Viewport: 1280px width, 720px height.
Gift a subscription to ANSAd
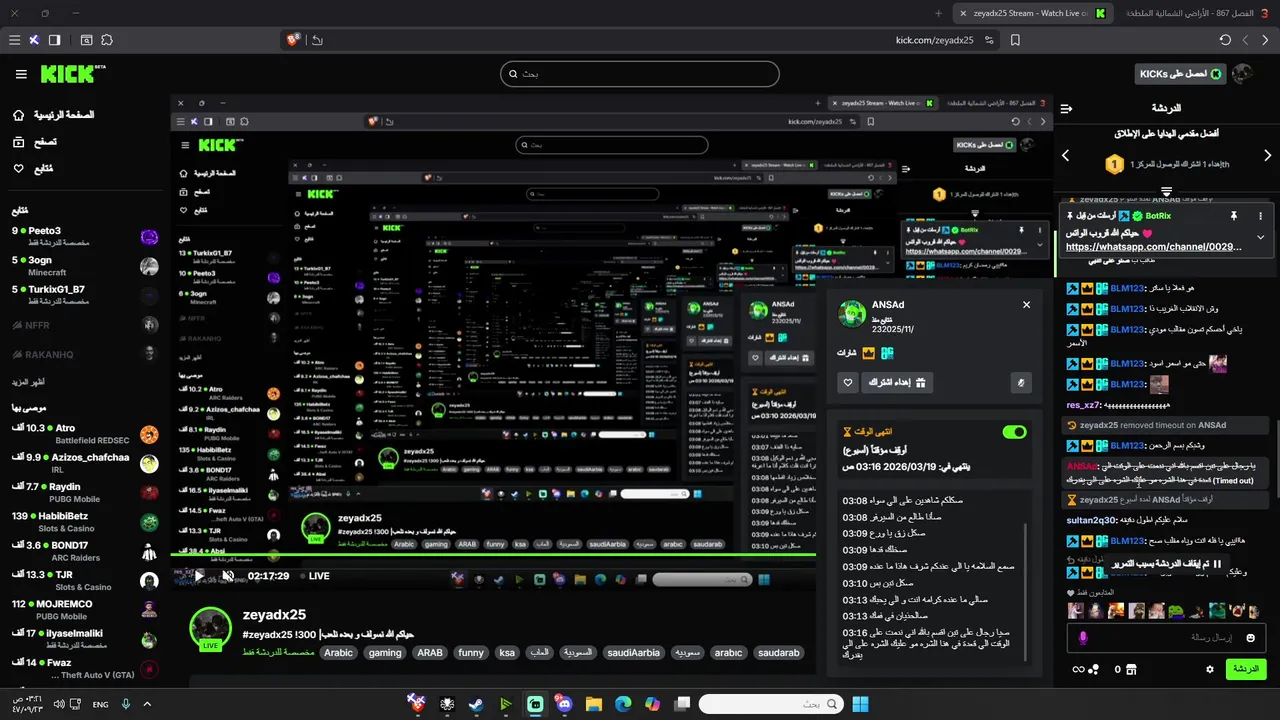[x=897, y=382]
